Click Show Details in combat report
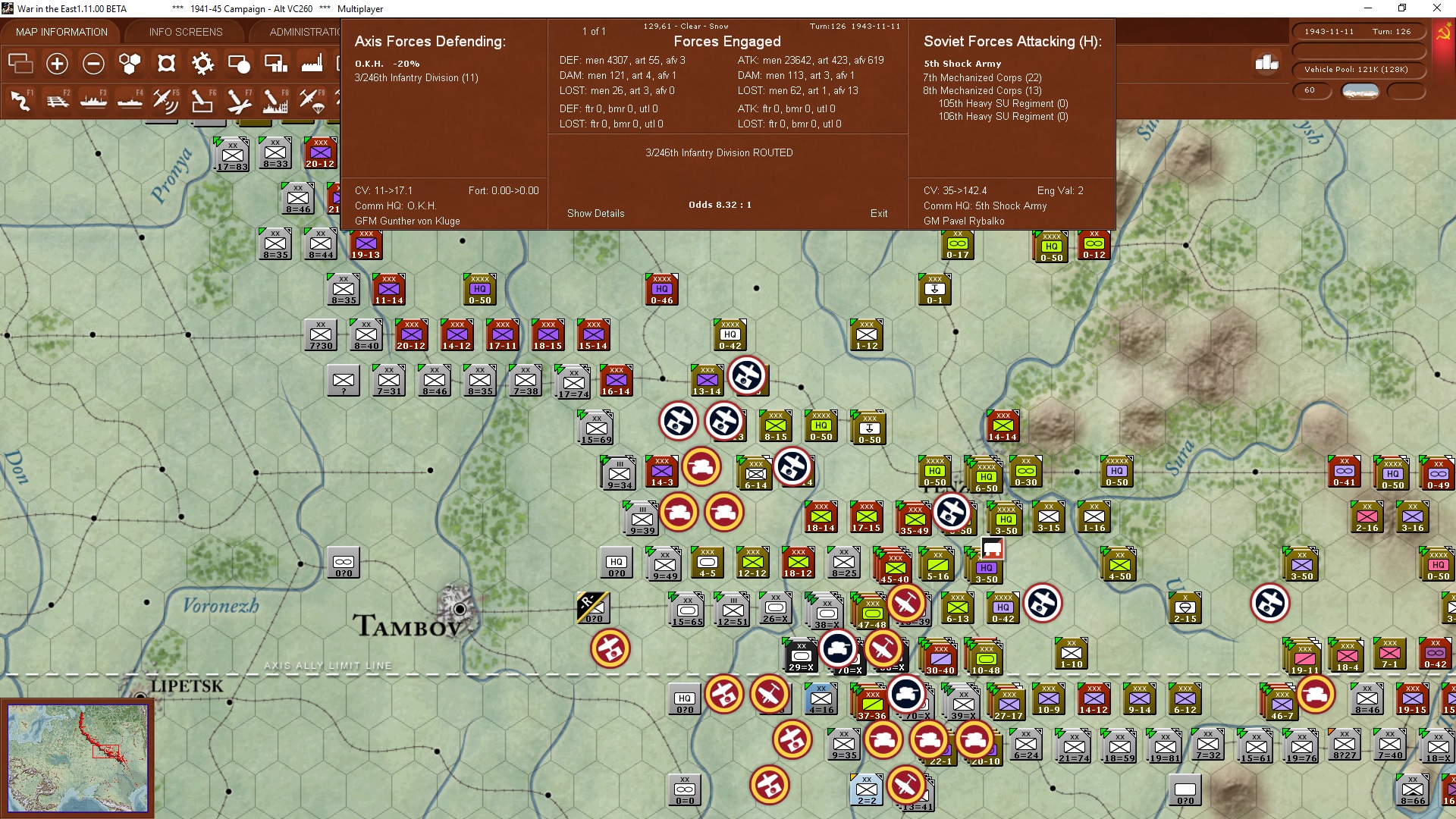The height and width of the screenshot is (819, 1456). (x=596, y=213)
